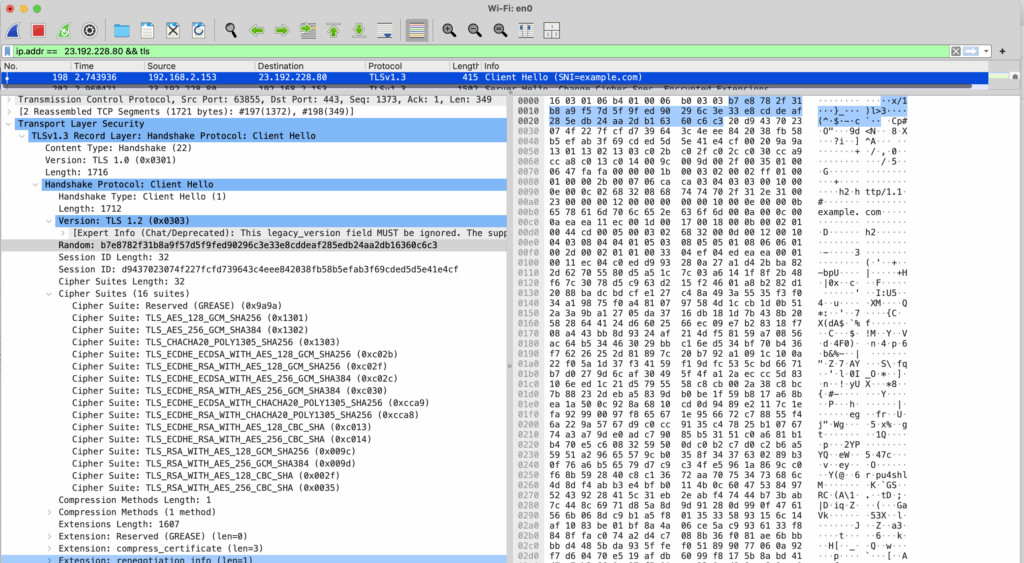The image size is (1024, 563).
Task: Jump to first packet up-arrow icon
Action: point(333,31)
